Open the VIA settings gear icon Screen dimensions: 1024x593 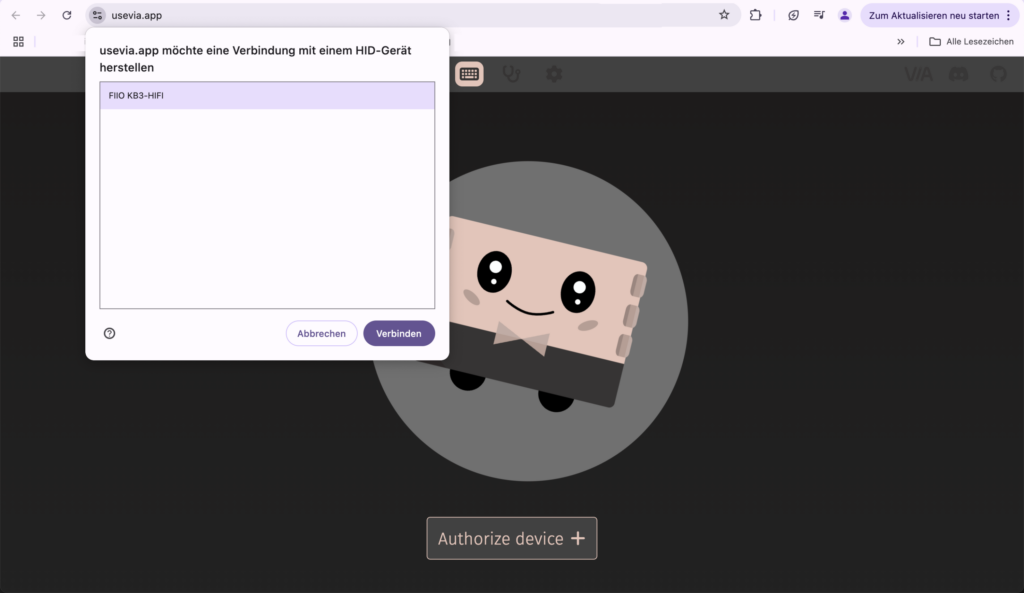pyautogui.click(x=553, y=74)
